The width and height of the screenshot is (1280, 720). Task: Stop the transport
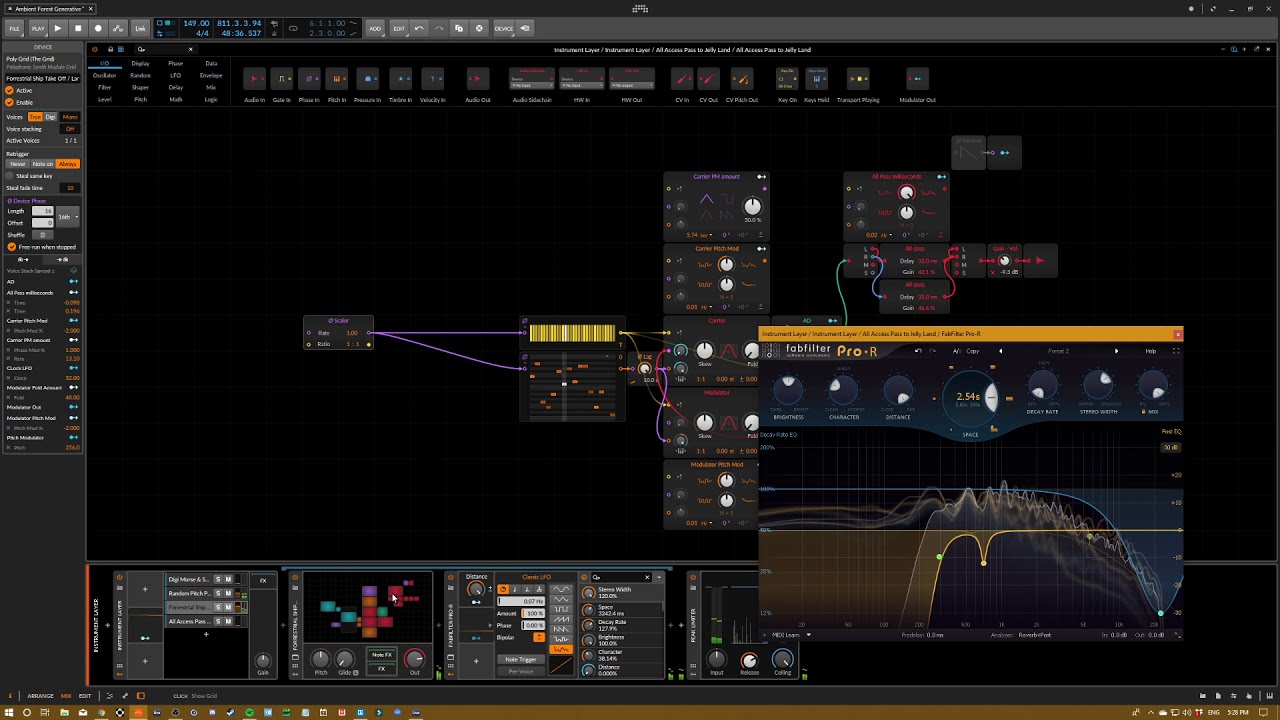click(78, 28)
